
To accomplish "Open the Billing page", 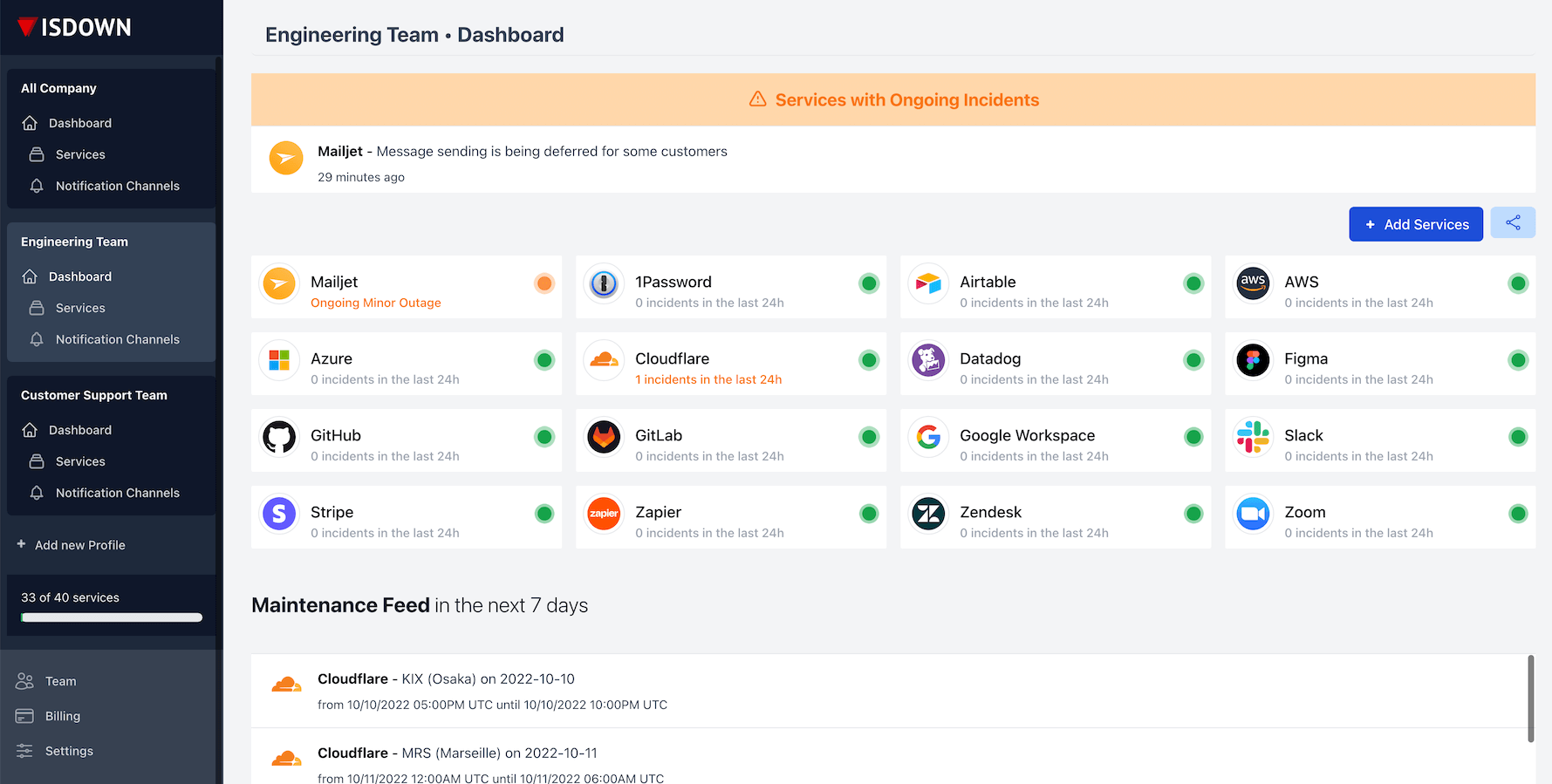I will pyautogui.click(x=63, y=716).
